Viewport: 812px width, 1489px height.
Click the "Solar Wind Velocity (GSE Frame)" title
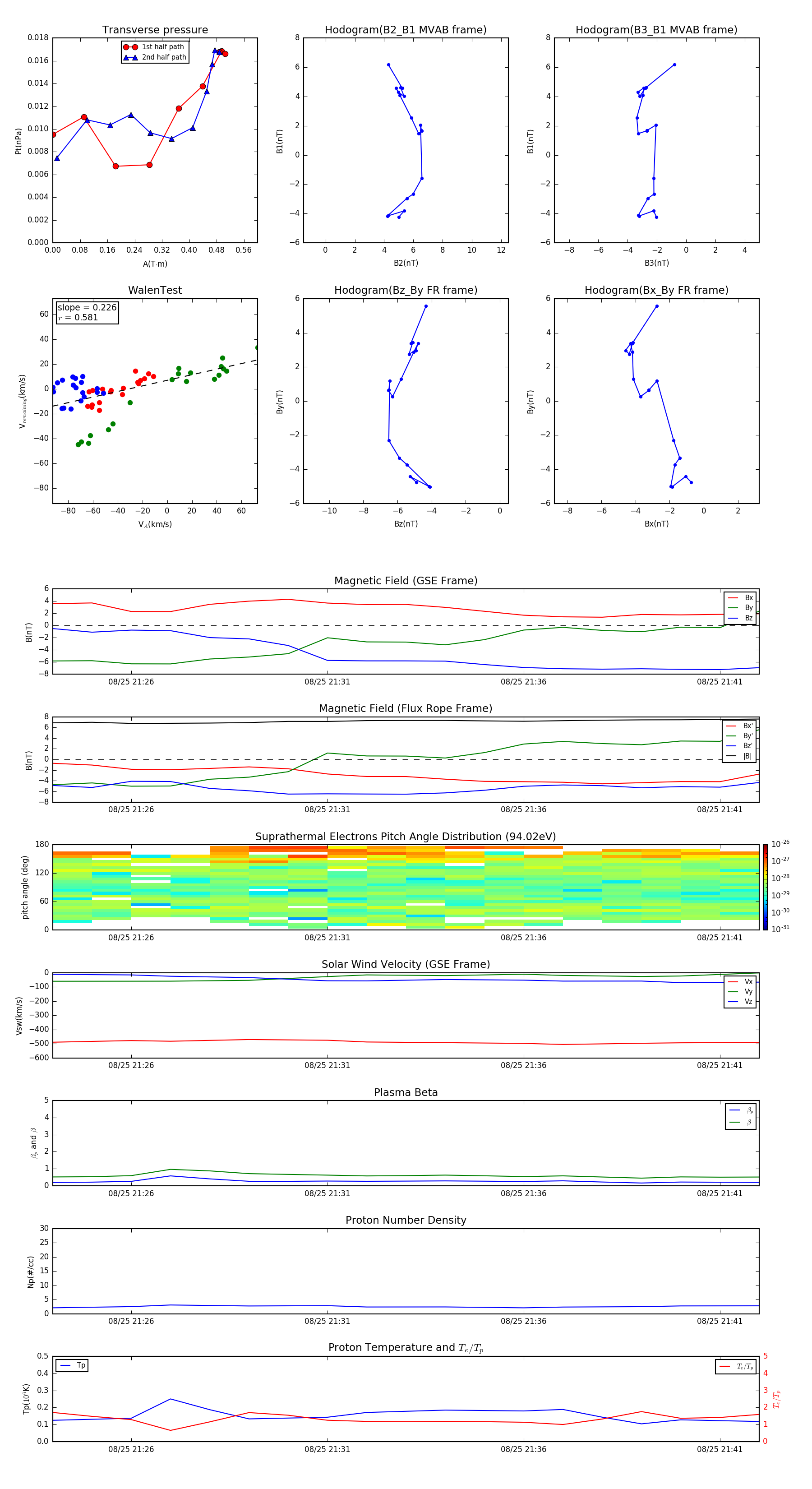[406, 965]
